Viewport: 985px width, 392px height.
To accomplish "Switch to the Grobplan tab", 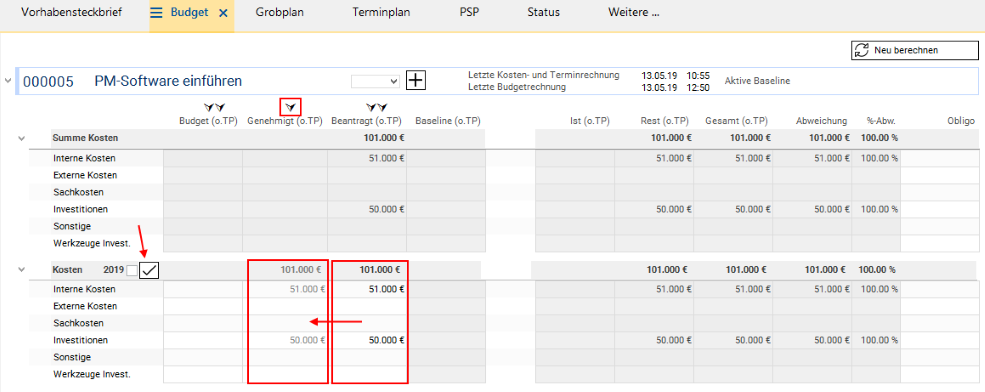I will tap(280, 13).
